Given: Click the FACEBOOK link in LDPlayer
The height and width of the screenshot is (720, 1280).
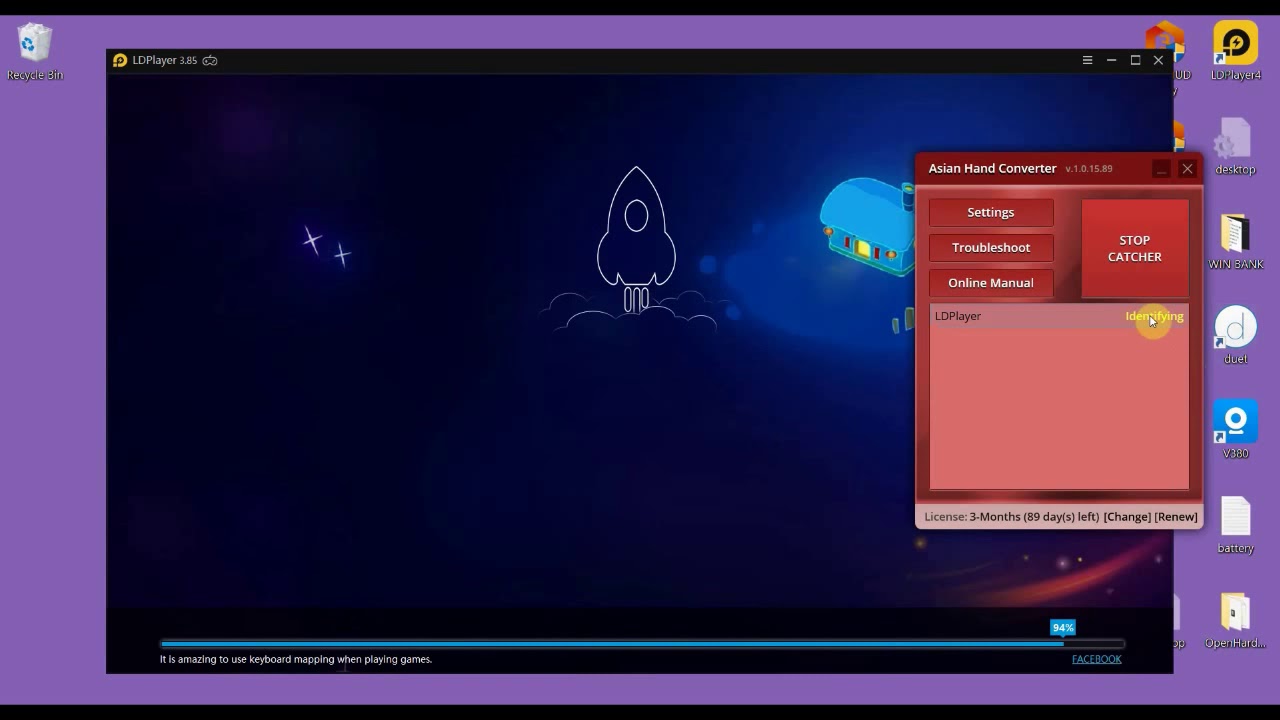Looking at the screenshot, I should [x=1096, y=659].
